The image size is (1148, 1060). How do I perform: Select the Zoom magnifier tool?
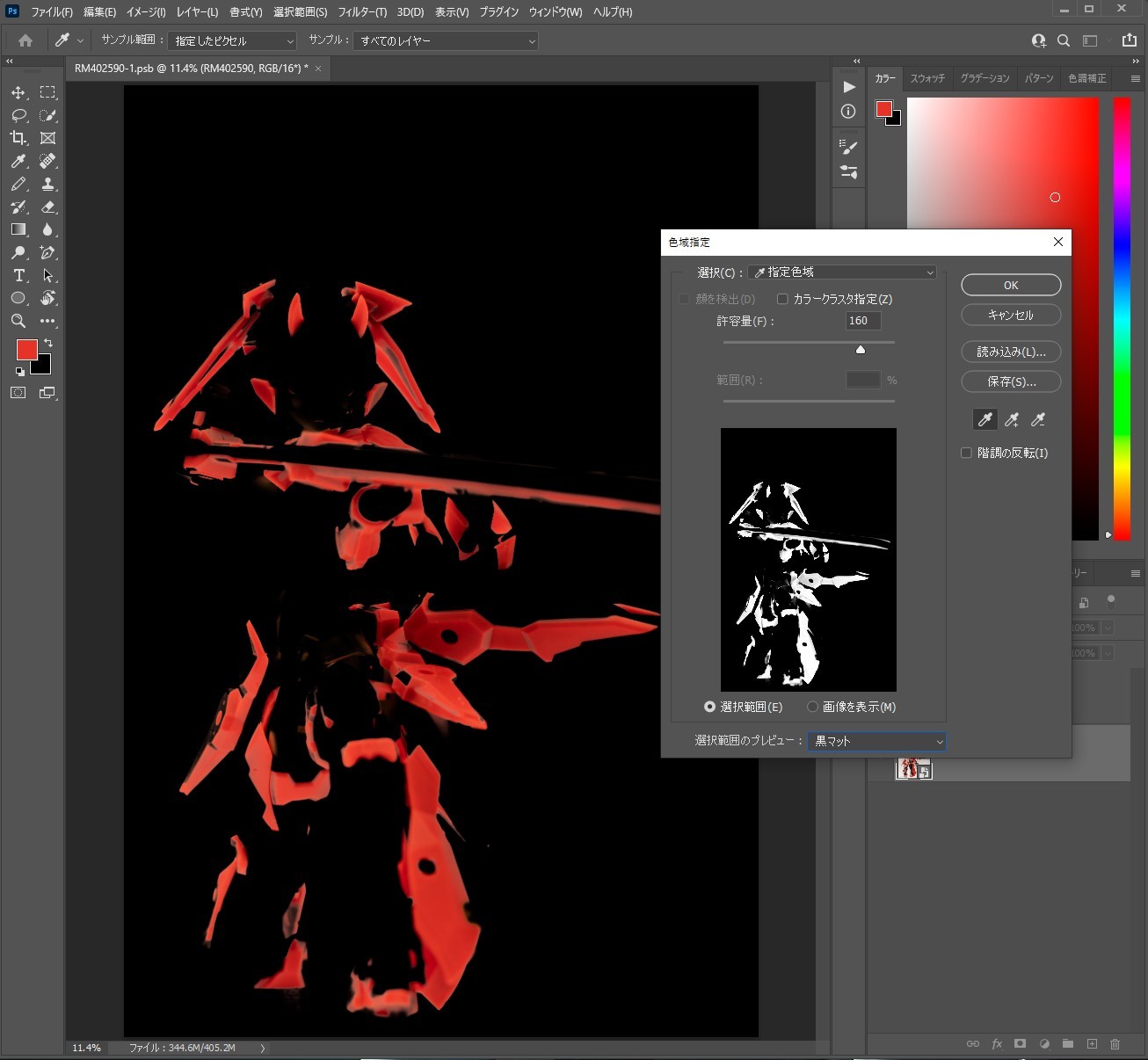tap(18, 321)
